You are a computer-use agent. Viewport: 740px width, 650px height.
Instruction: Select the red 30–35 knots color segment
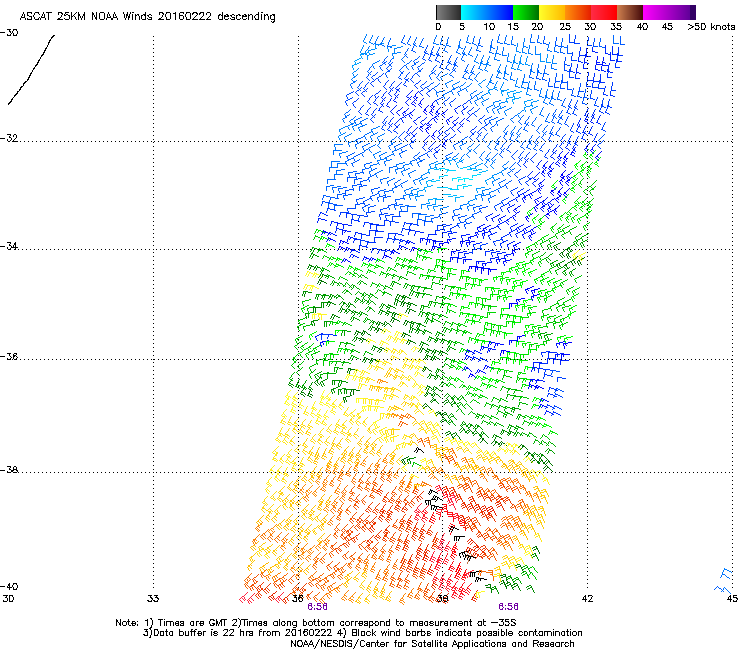tap(604, 12)
